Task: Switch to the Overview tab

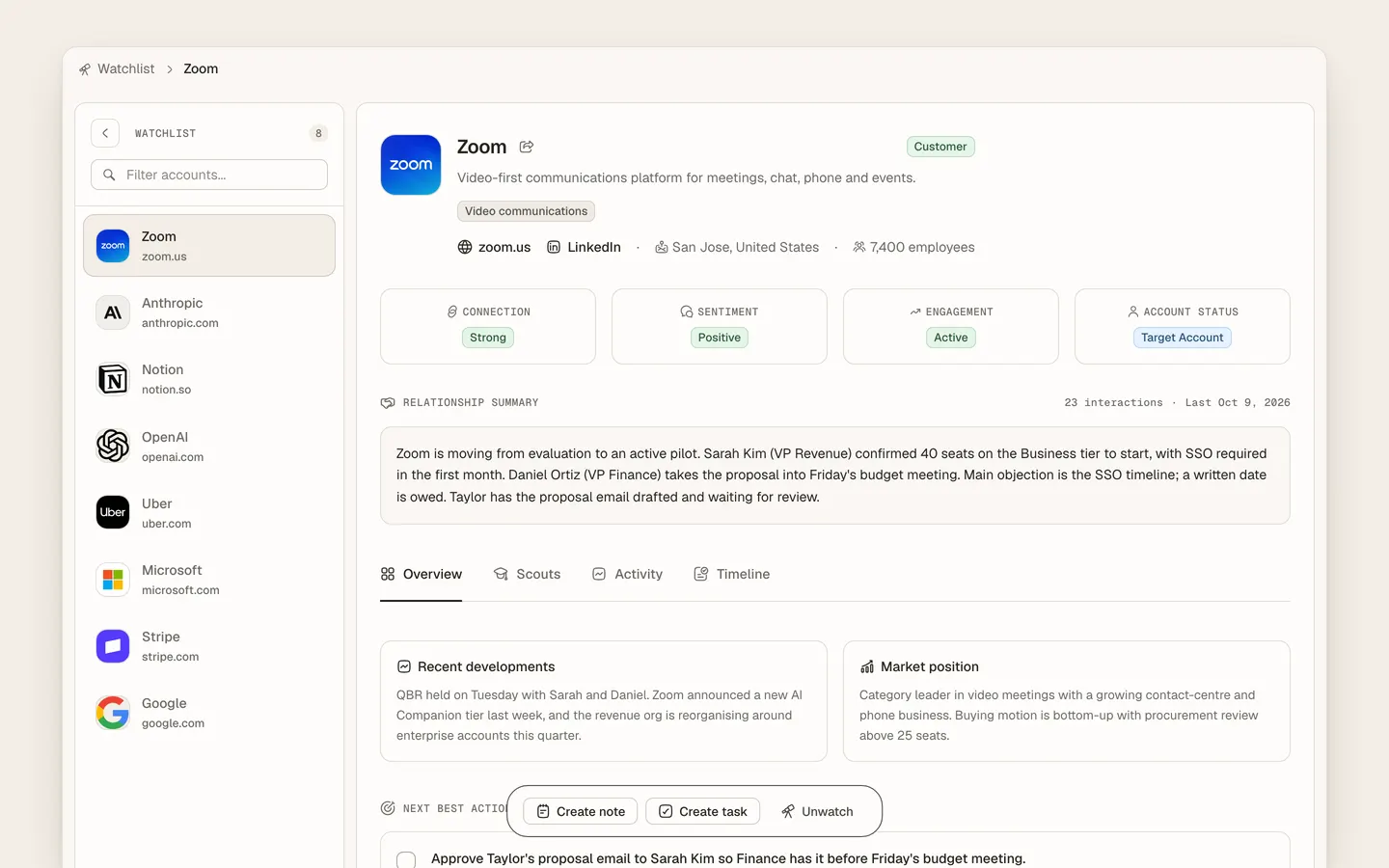Action: pyautogui.click(x=421, y=574)
